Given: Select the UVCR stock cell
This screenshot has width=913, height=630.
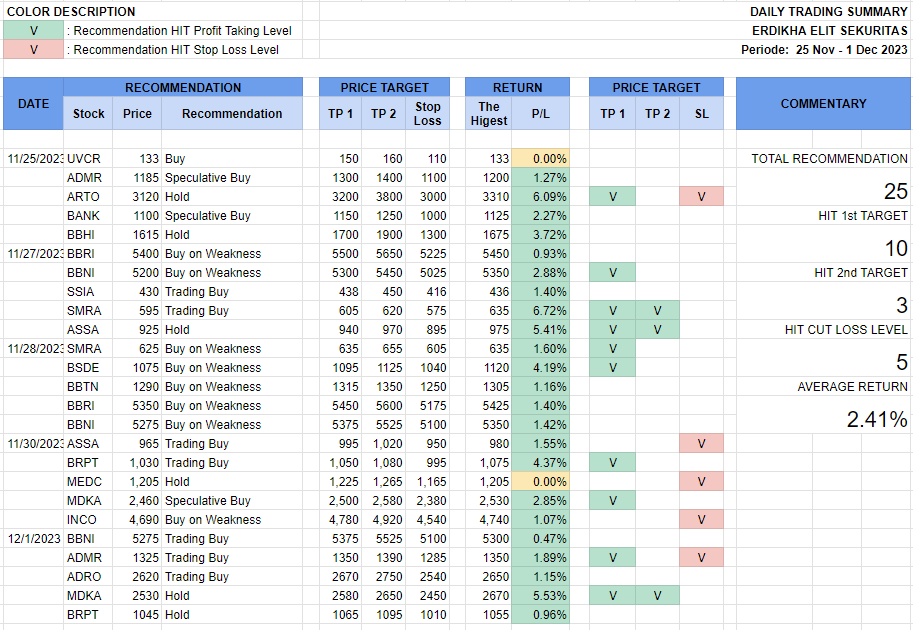Looking at the screenshot, I should coord(84,159).
